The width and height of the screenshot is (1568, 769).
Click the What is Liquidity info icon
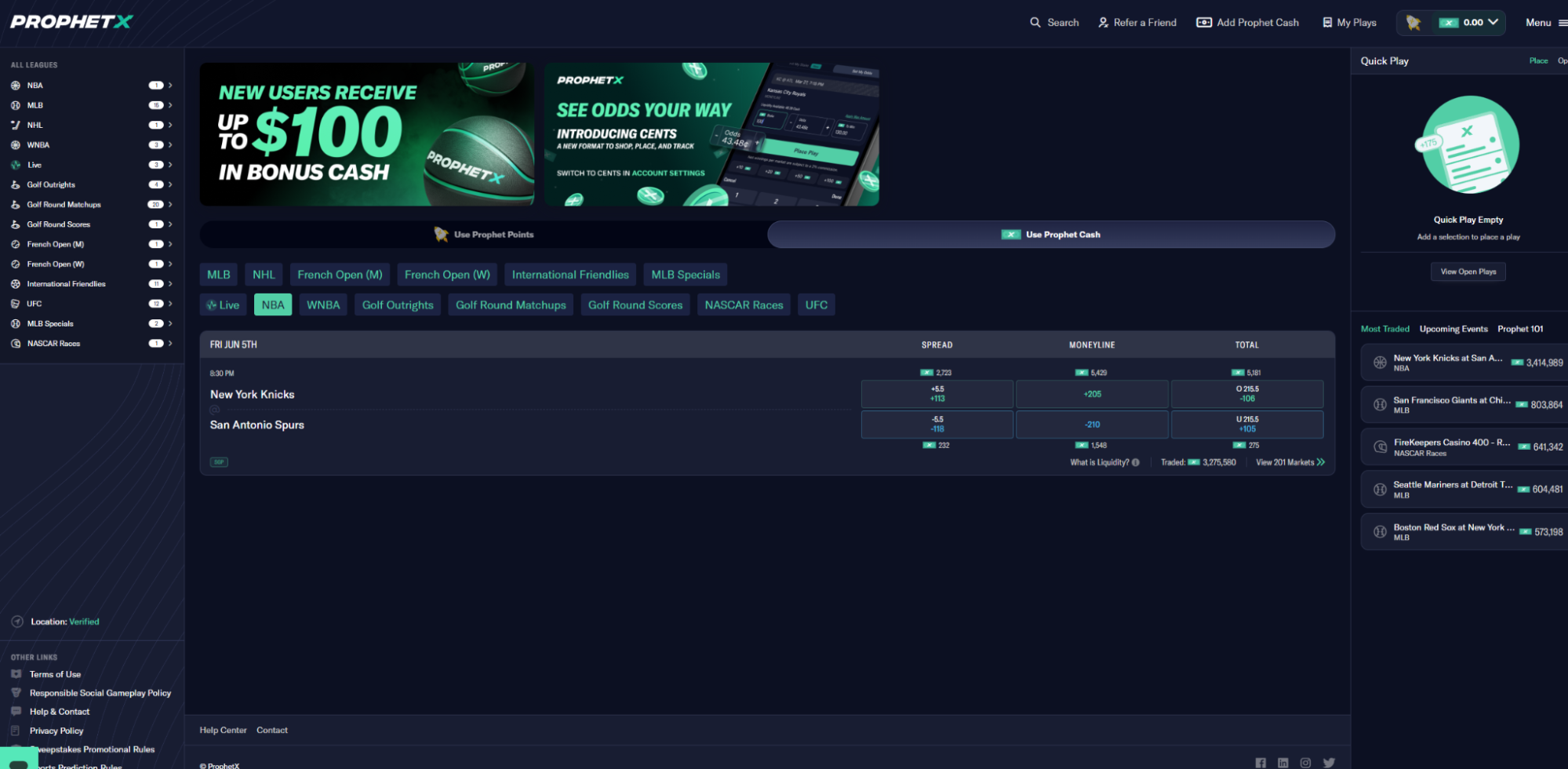coord(1136,462)
